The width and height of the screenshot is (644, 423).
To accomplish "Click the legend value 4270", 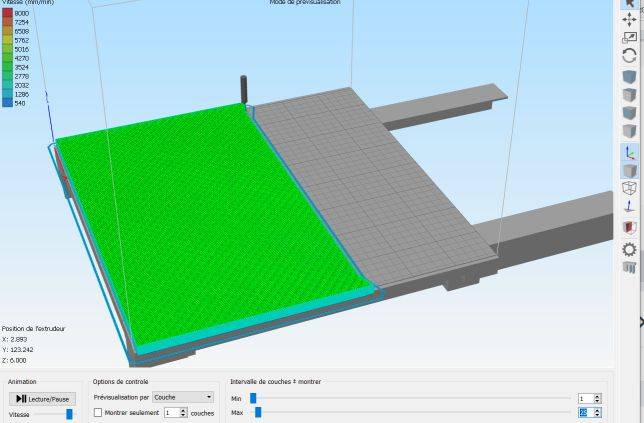I will pyautogui.click(x=22, y=58).
